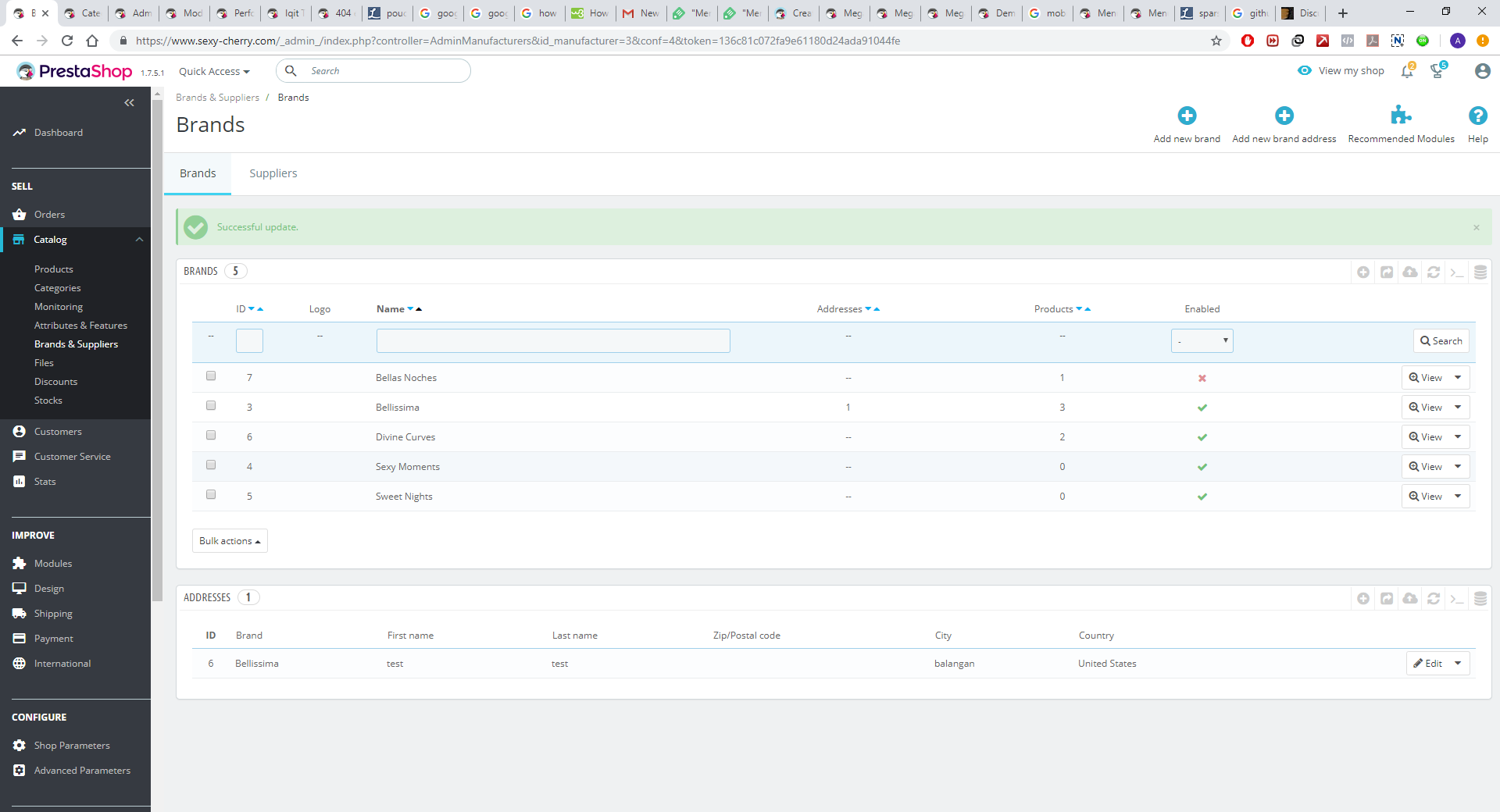Open View my shop link

[1341, 71]
